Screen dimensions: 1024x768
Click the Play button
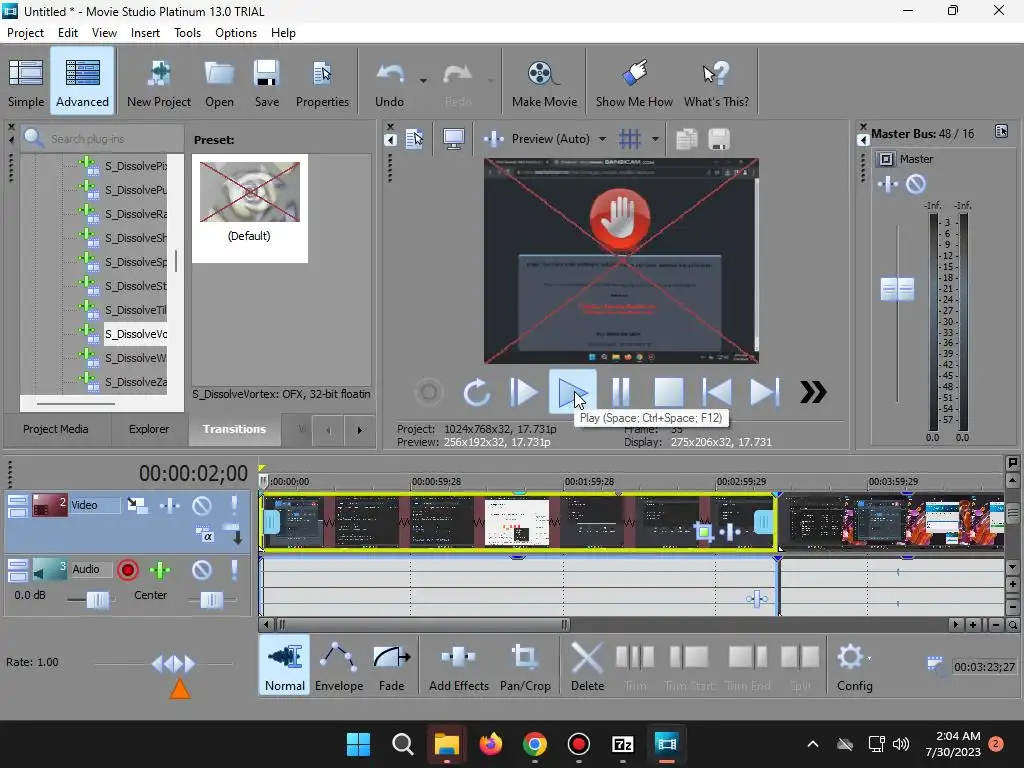[572, 392]
